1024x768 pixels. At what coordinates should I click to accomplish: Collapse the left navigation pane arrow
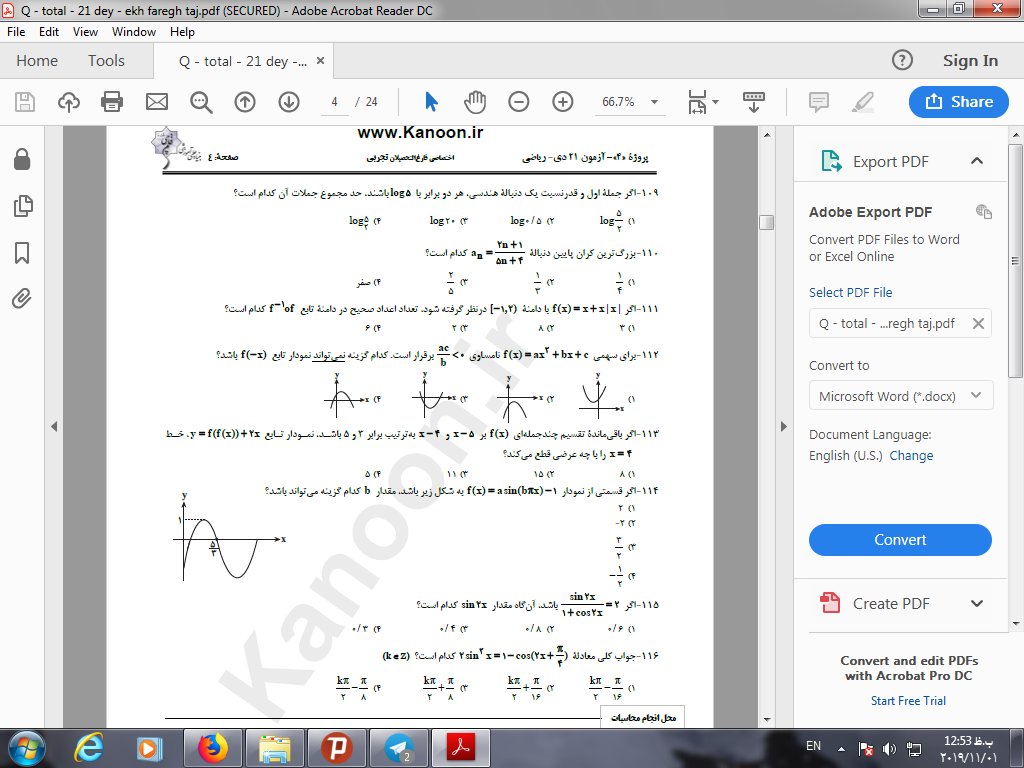pyautogui.click(x=54, y=427)
